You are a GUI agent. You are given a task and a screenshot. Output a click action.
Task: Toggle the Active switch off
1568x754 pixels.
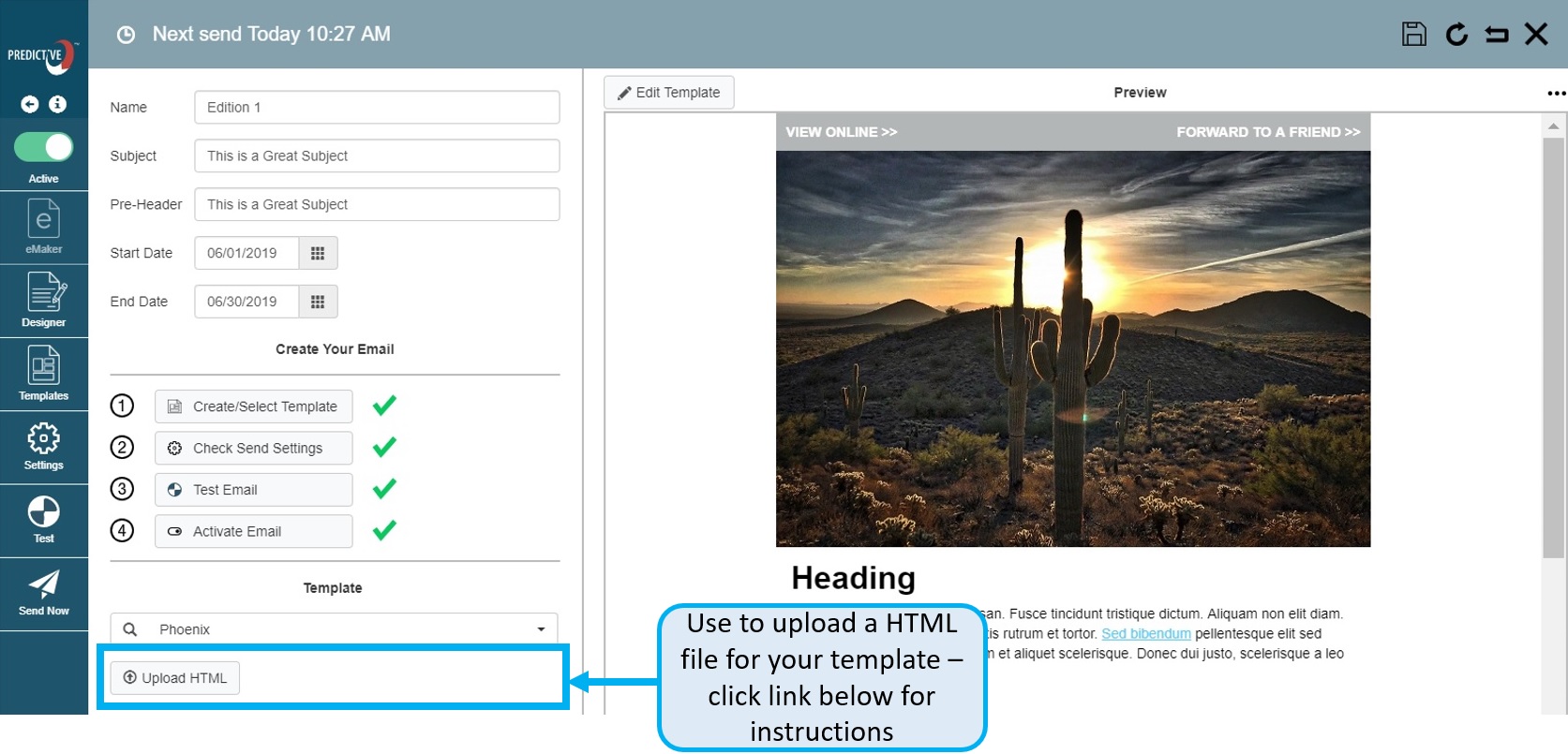(x=44, y=147)
